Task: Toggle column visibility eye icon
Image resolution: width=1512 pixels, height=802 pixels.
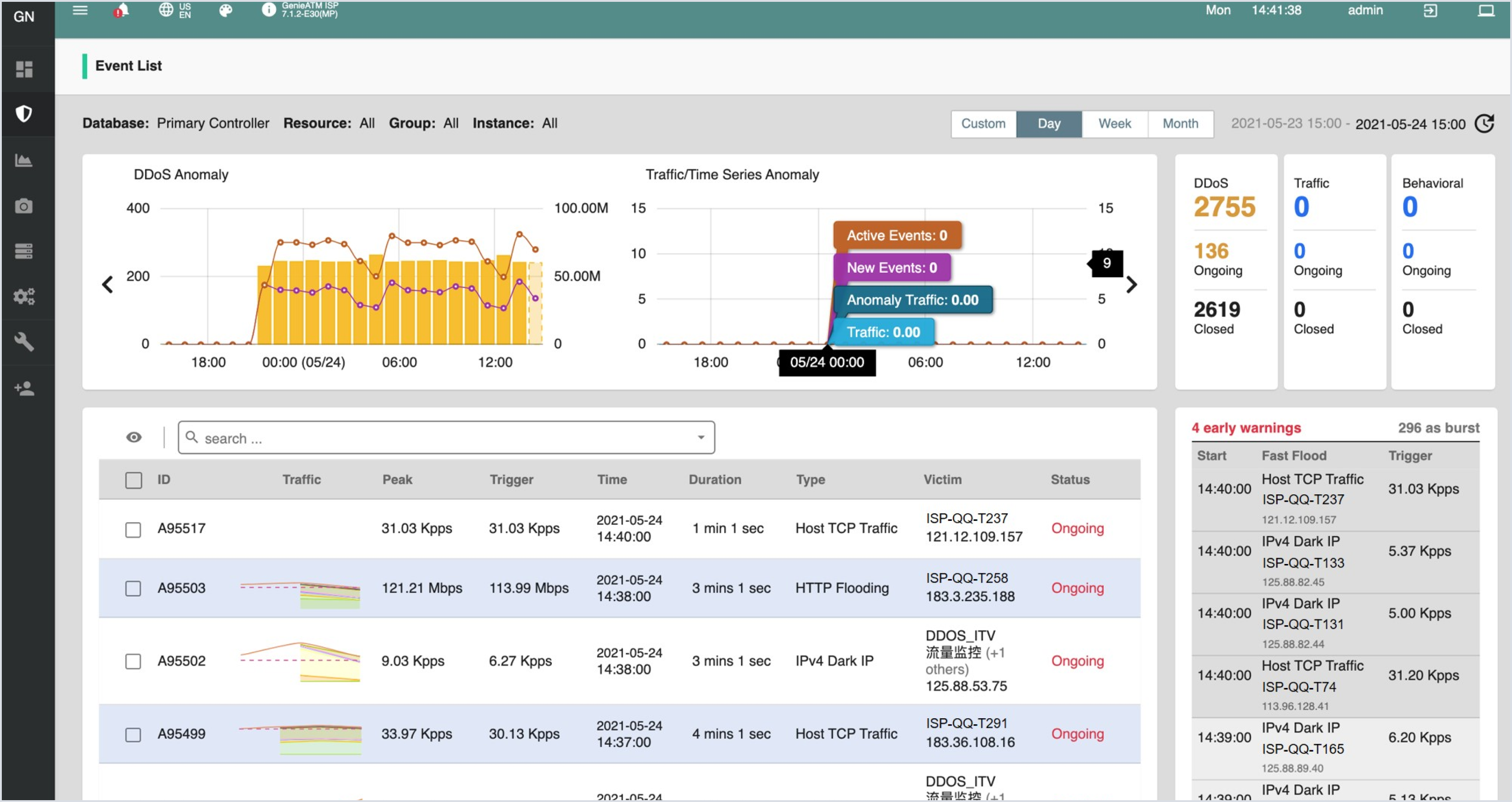Action: [134, 438]
